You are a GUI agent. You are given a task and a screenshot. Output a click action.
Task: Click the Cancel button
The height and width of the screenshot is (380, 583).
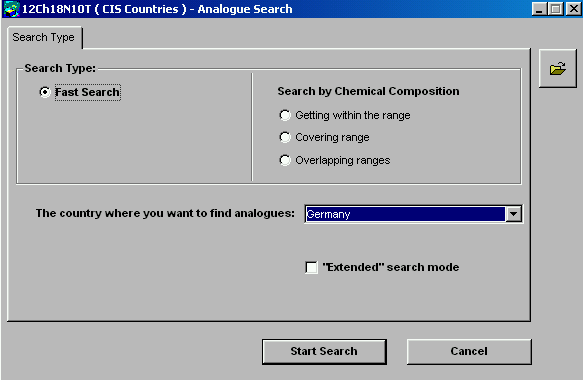click(469, 351)
